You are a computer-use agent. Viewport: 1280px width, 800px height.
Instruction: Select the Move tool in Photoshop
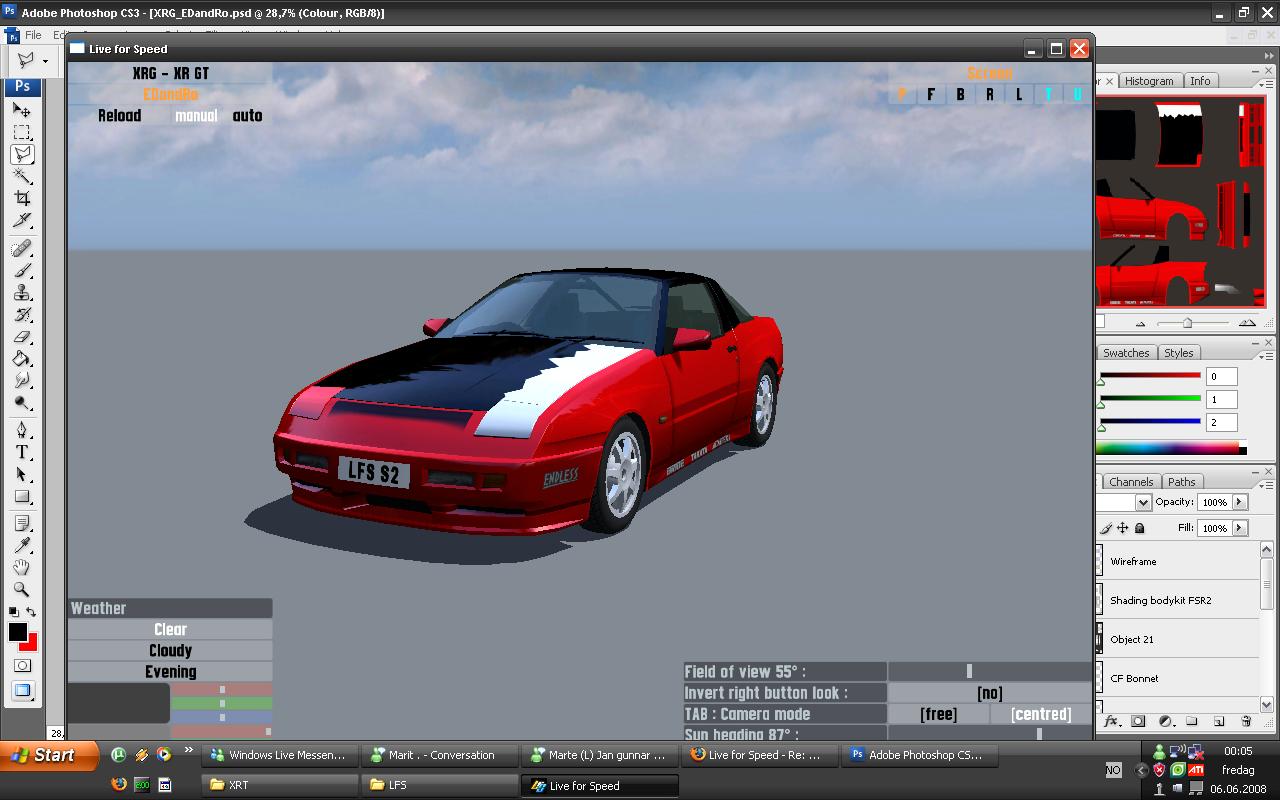22,110
